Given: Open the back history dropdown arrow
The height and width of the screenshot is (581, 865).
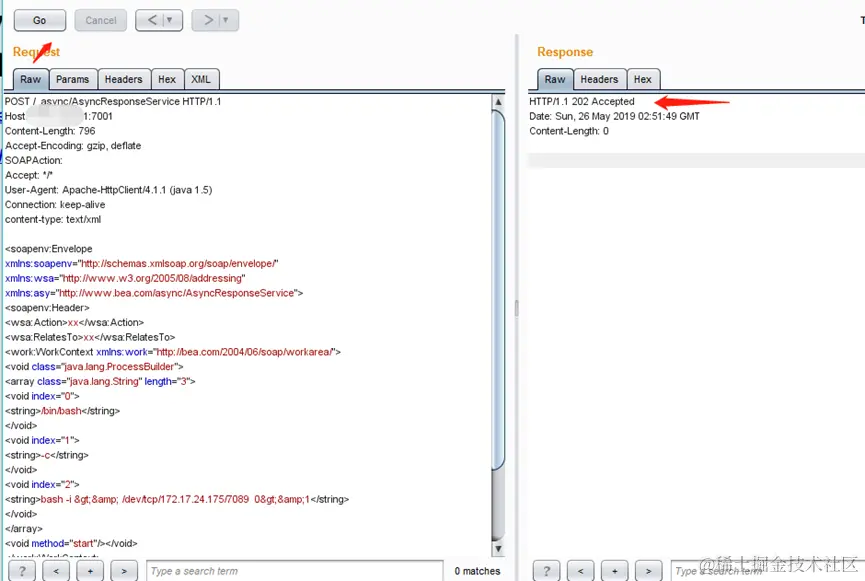Looking at the screenshot, I should [170, 20].
